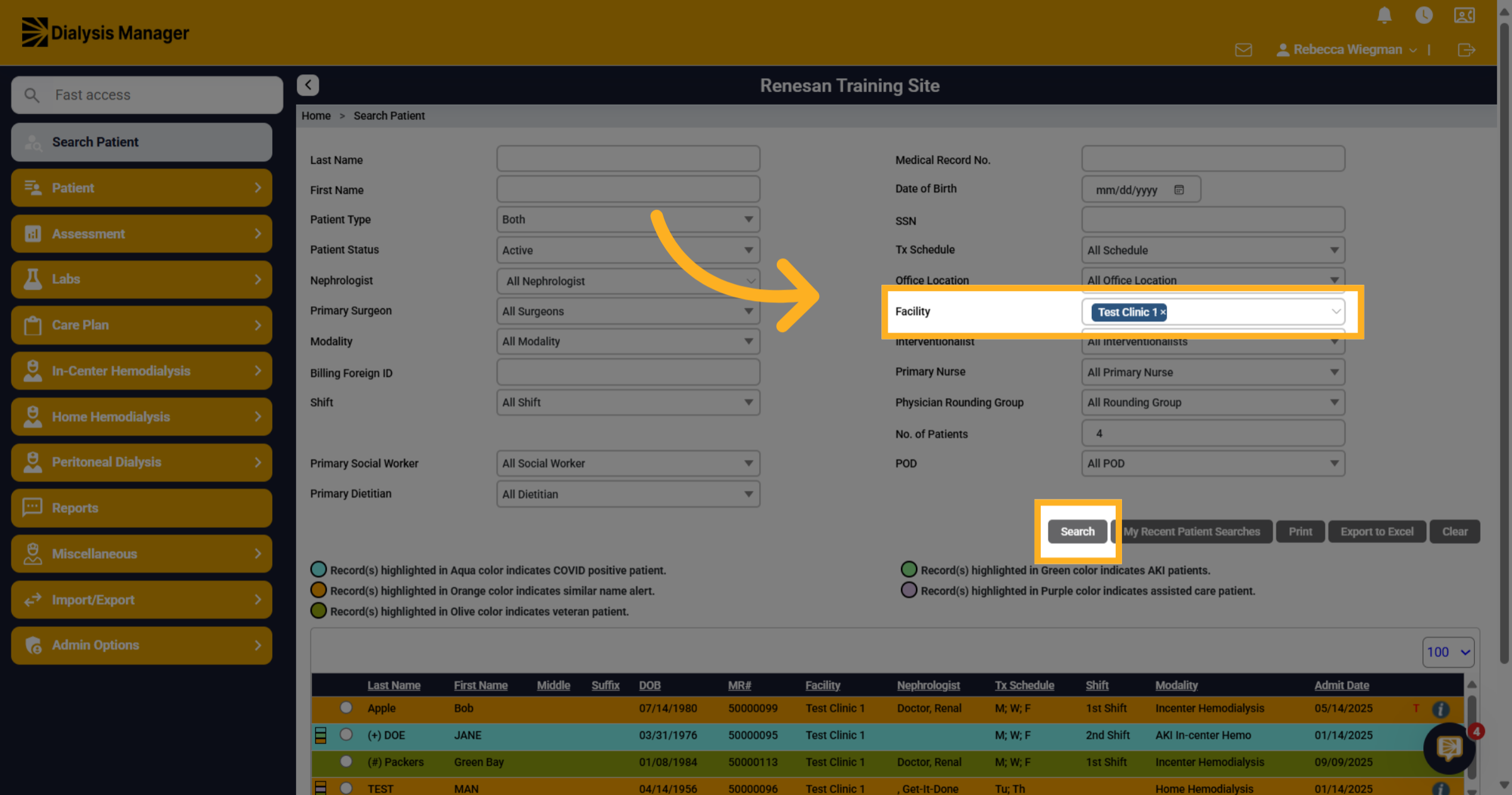Expand the Tx Schedule dropdown

[x=1213, y=250]
